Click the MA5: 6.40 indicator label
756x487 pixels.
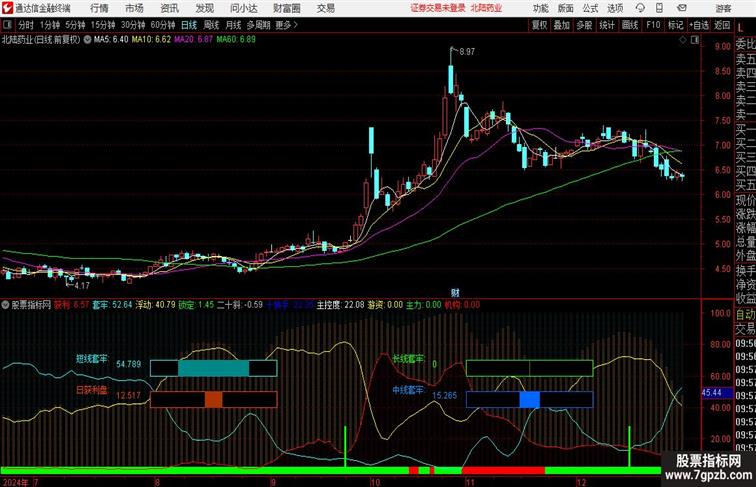111,40
